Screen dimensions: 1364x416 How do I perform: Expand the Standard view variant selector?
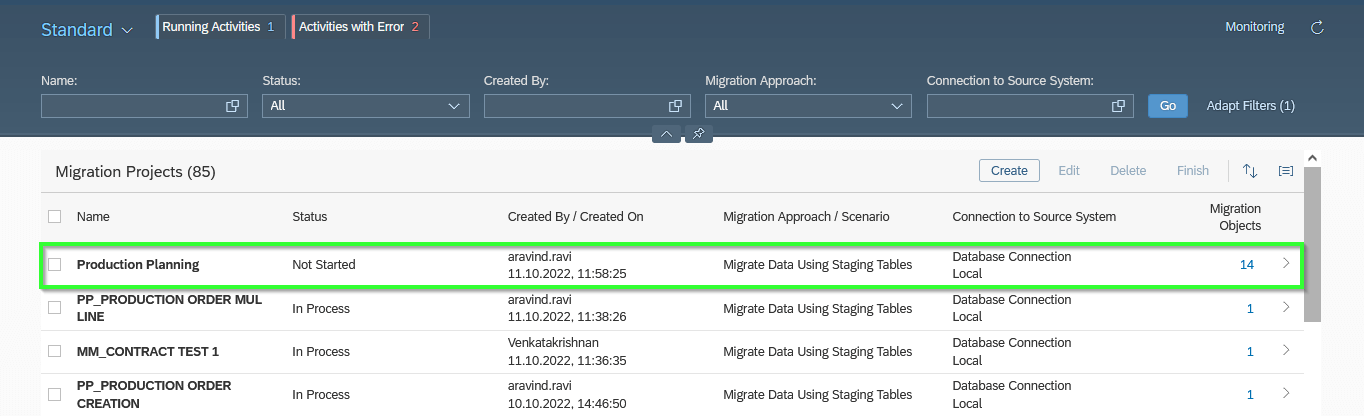[x=87, y=30]
